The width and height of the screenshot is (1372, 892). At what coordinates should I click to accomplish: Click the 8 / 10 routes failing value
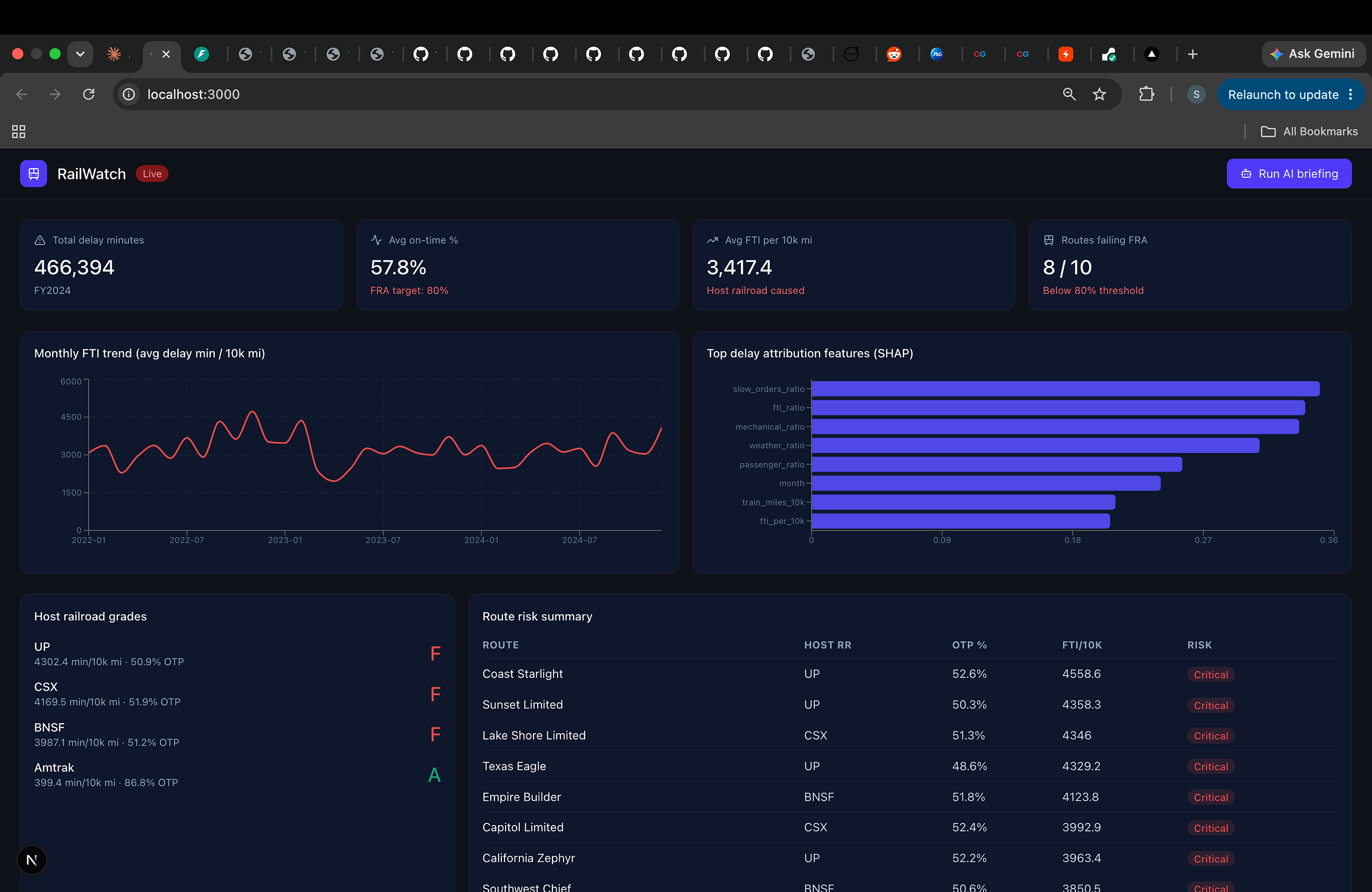1067,267
